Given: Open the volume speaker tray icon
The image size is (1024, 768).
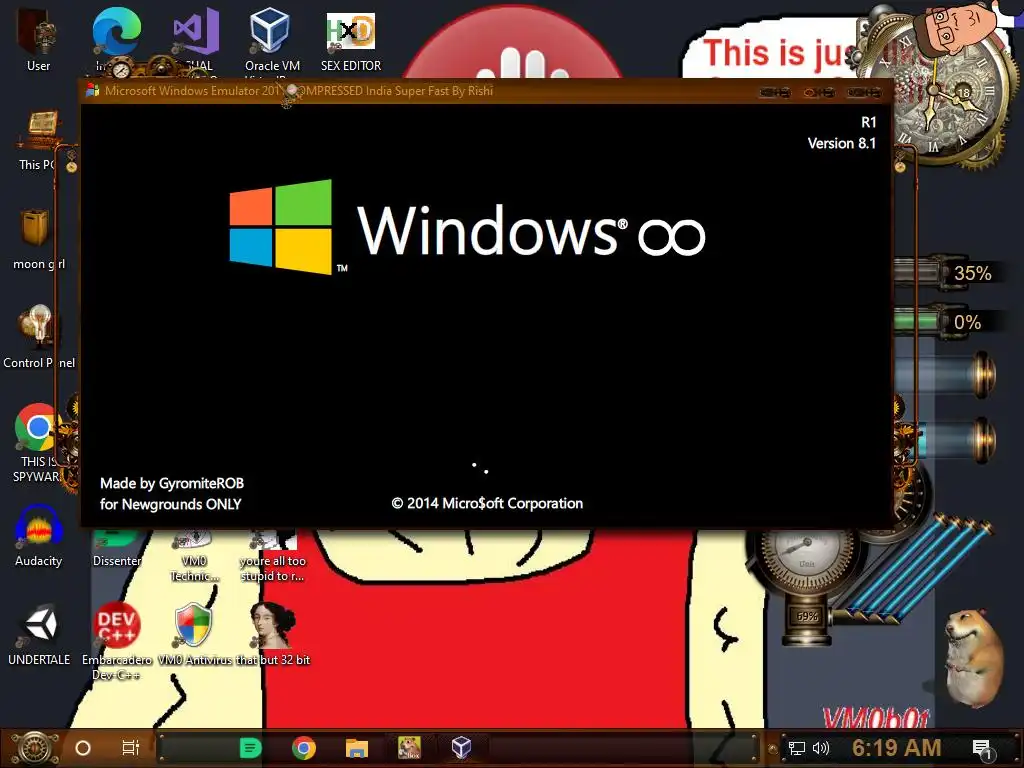Looking at the screenshot, I should (x=821, y=748).
